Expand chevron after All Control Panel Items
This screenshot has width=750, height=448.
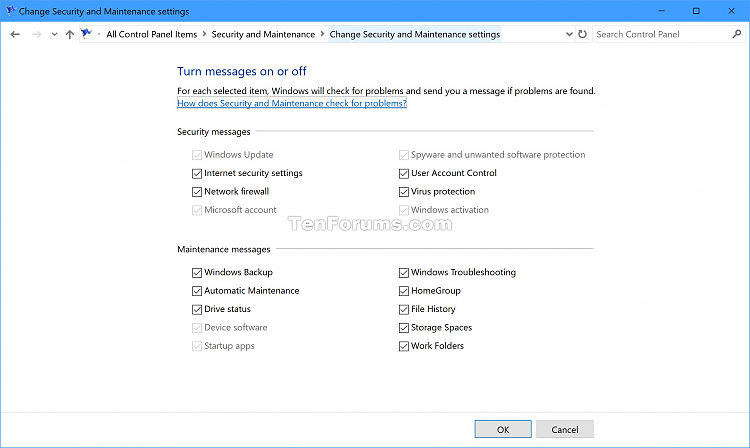pyautogui.click(x=204, y=34)
